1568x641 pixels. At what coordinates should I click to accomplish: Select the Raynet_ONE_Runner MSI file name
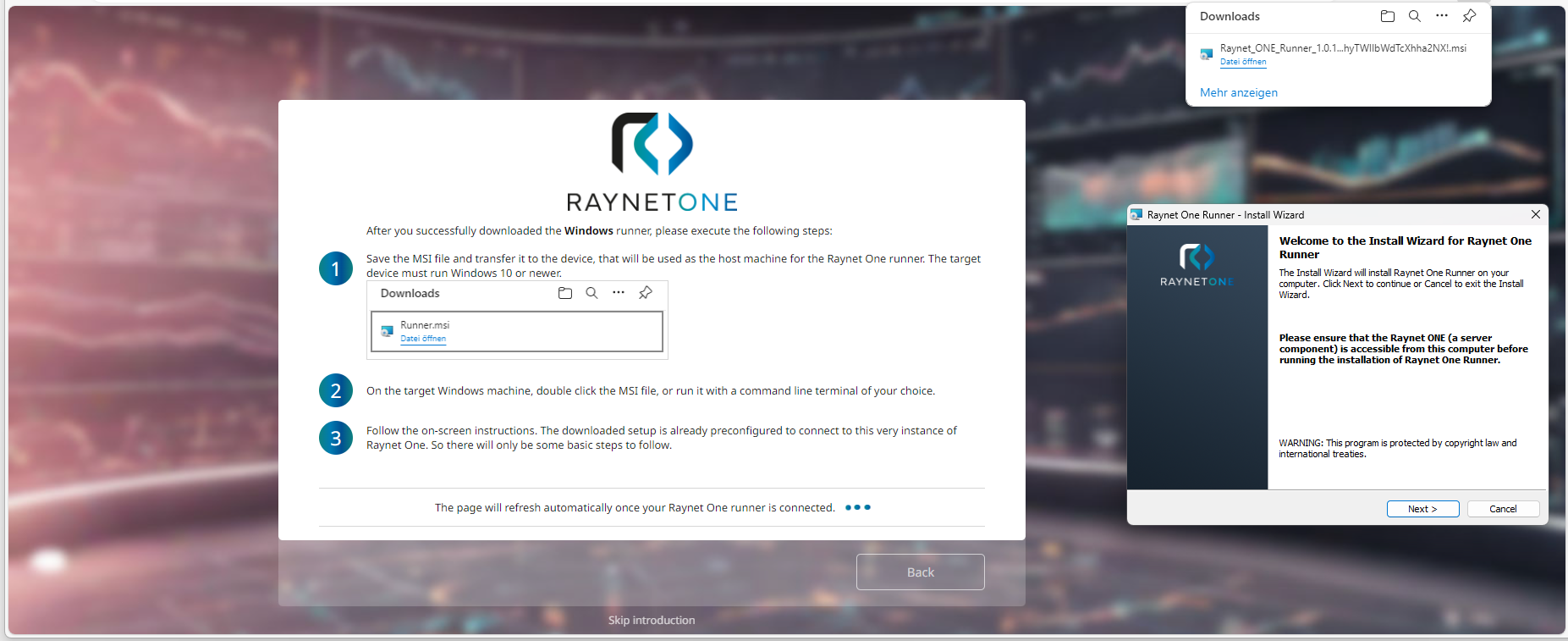point(1342,48)
